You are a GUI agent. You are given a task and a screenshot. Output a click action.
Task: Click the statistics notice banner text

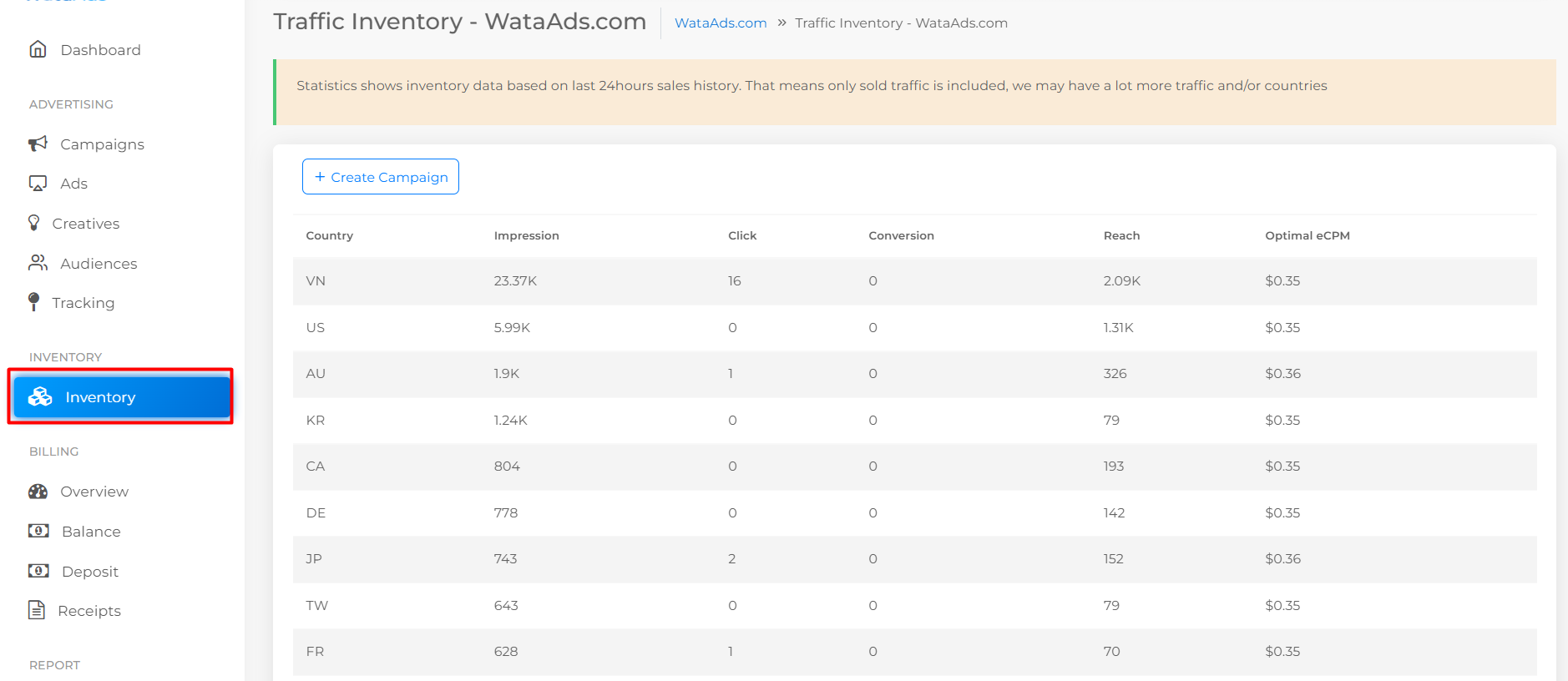point(812,86)
